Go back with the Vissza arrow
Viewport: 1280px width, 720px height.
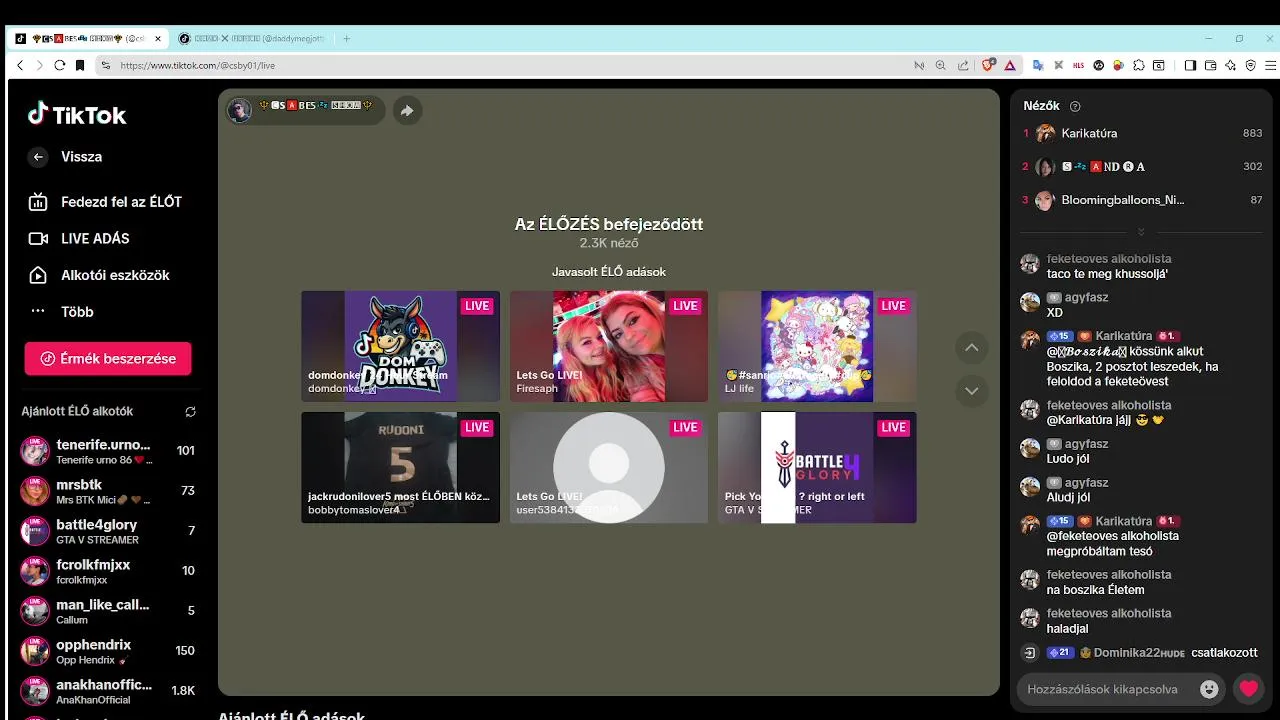[38, 157]
